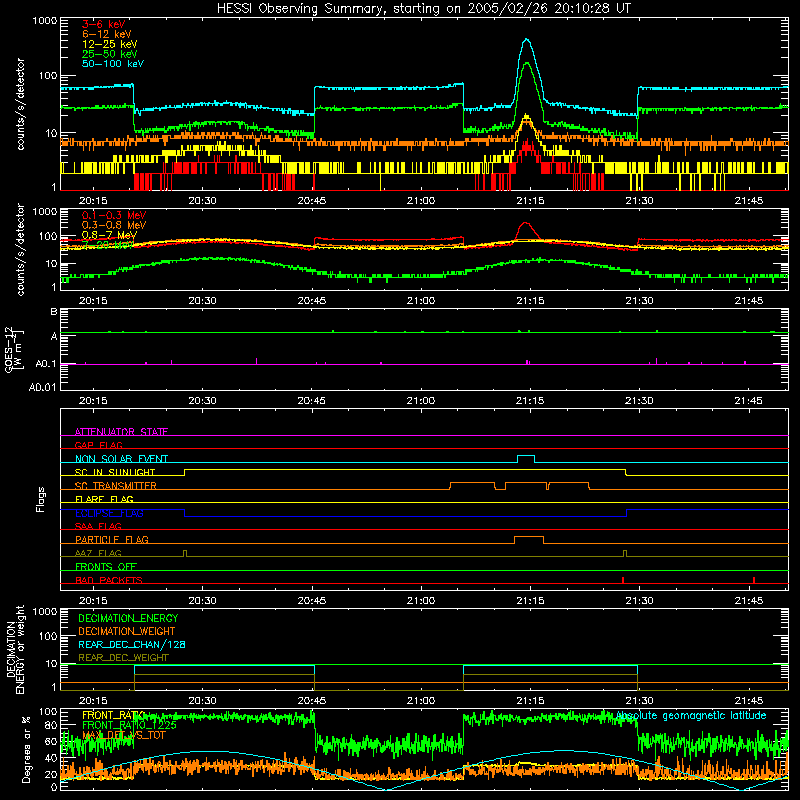The height and width of the screenshot is (800, 800).
Task: Select the AAZ_FLAG label
Action: [98, 553]
